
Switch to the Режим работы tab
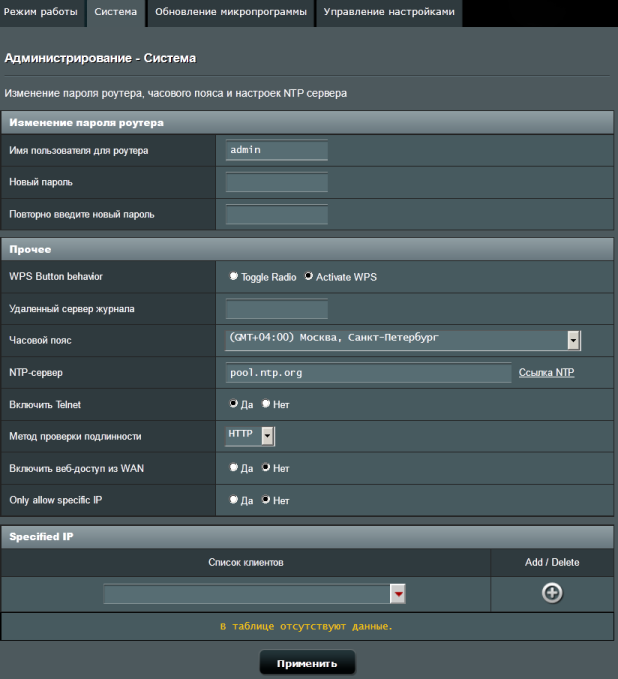click(41, 12)
